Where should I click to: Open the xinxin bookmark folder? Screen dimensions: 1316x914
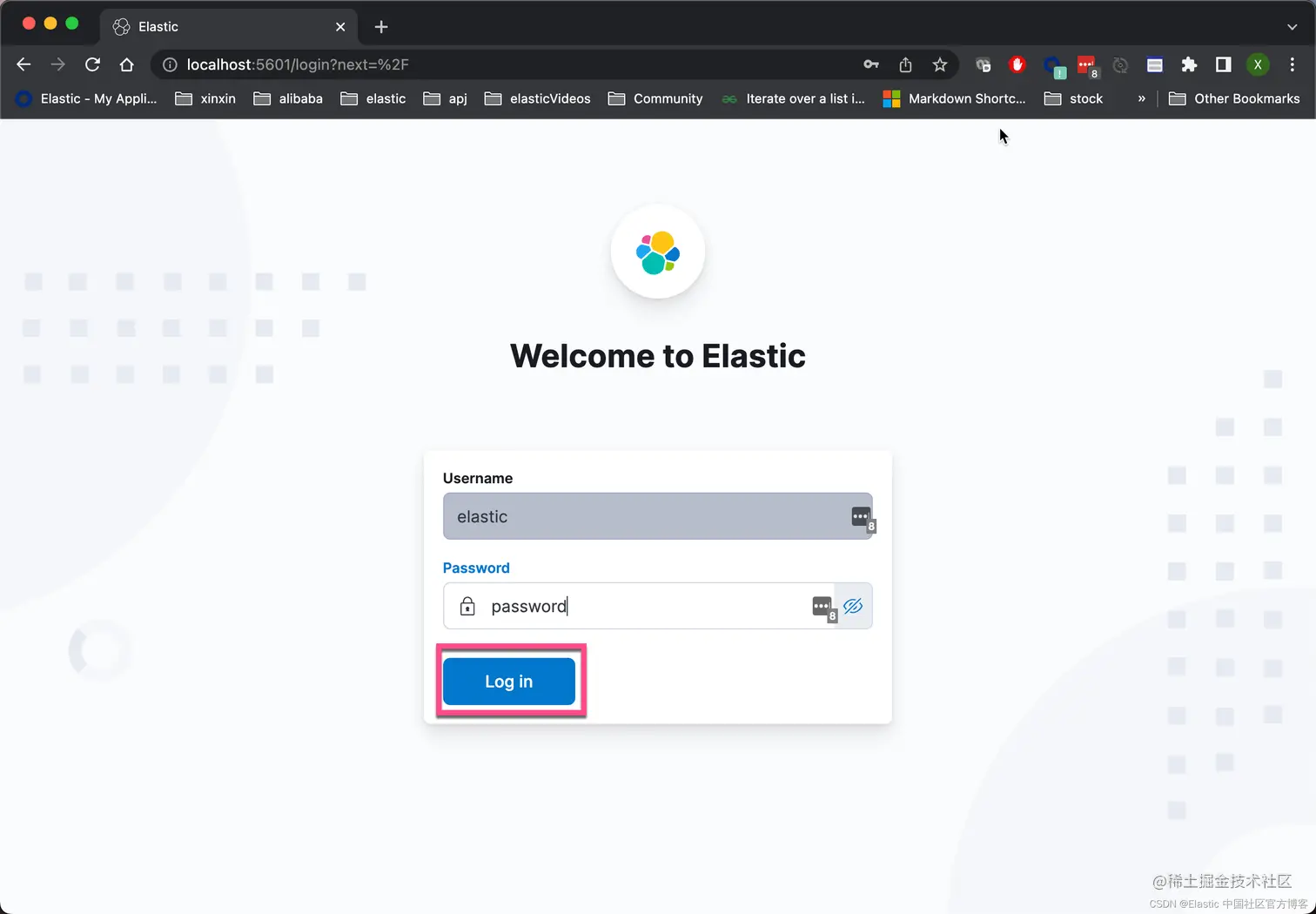pos(205,98)
